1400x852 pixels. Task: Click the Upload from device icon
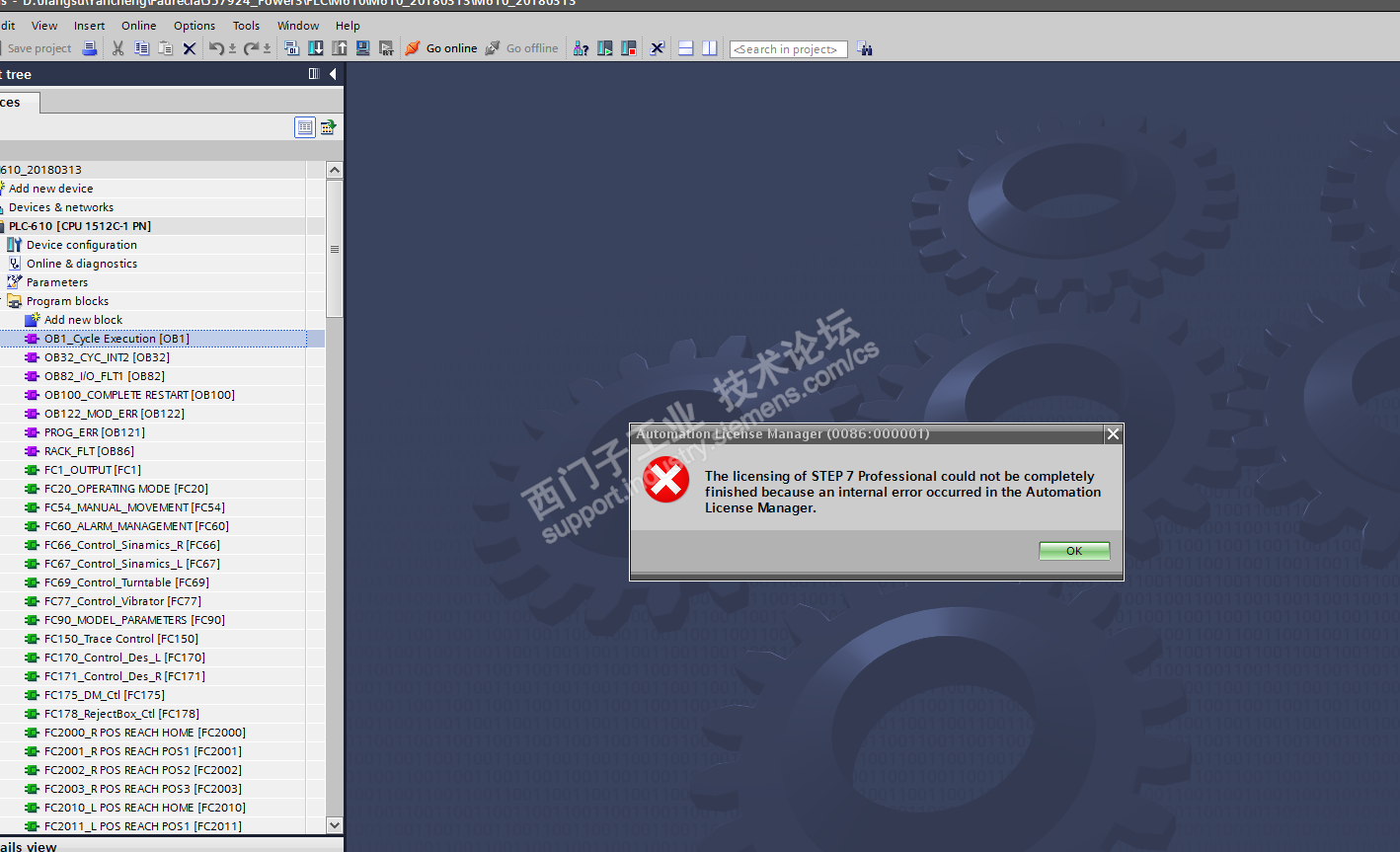point(340,48)
